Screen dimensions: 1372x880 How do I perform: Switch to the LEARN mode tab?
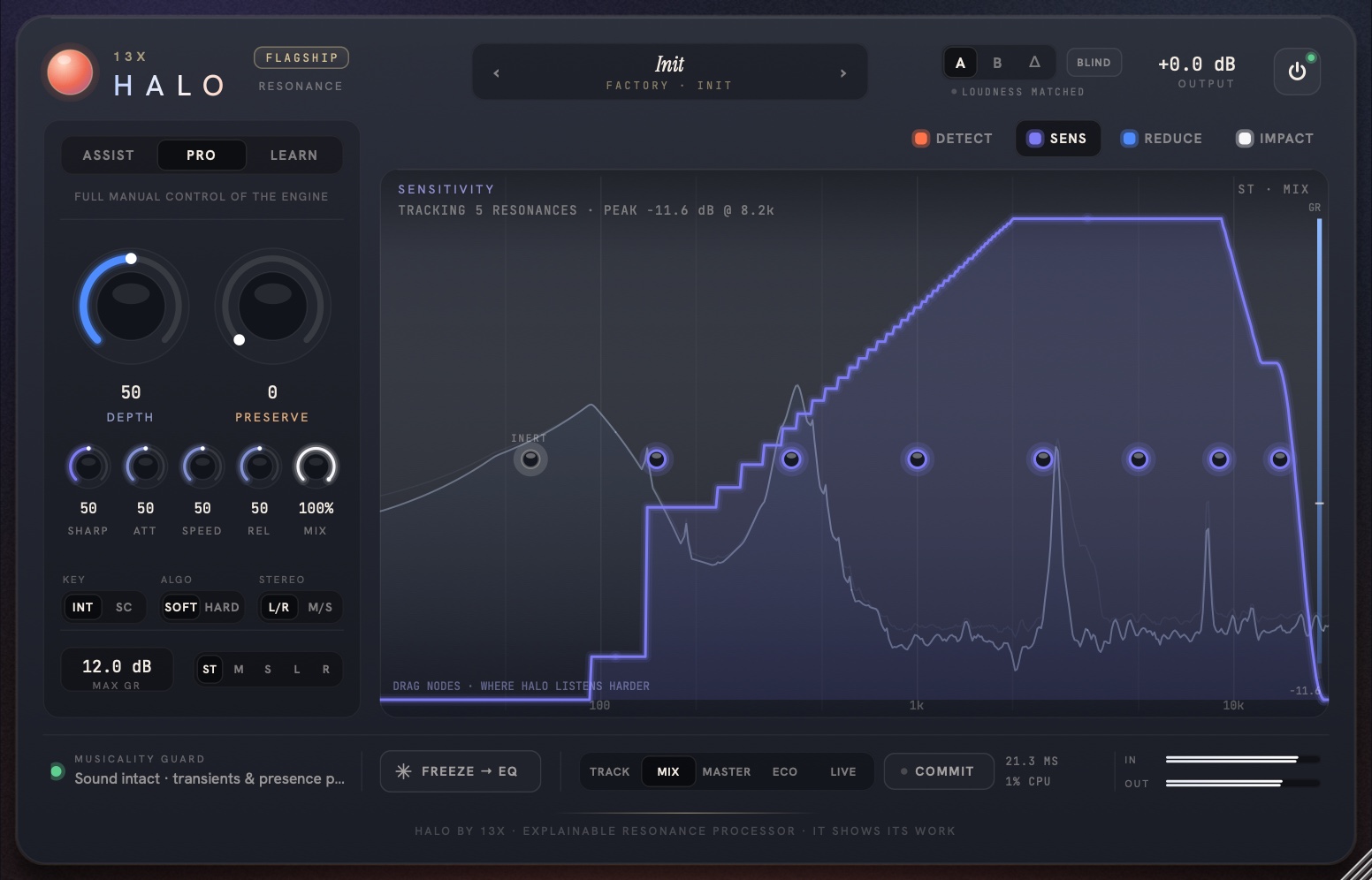(x=293, y=156)
